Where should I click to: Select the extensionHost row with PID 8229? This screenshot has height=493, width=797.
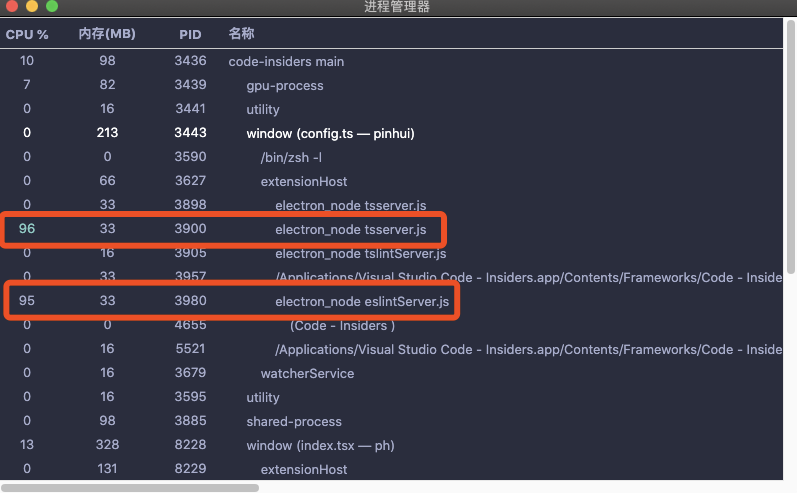click(x=391, y=469)
